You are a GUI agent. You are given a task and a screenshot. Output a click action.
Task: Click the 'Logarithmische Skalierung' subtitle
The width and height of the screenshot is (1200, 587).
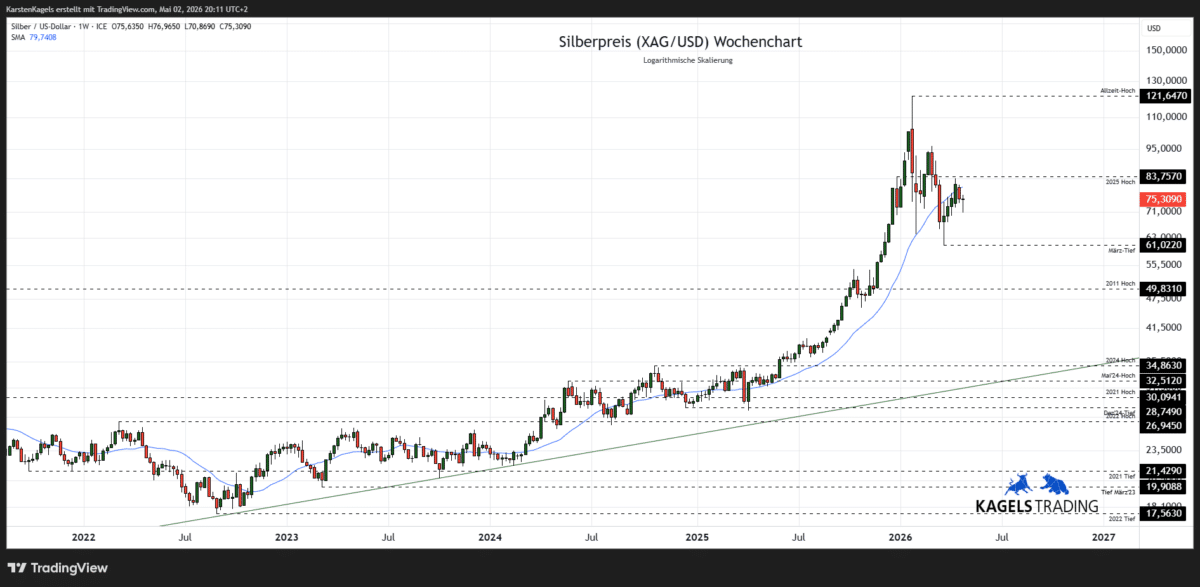pyautogui.click(x=688, y=61)
